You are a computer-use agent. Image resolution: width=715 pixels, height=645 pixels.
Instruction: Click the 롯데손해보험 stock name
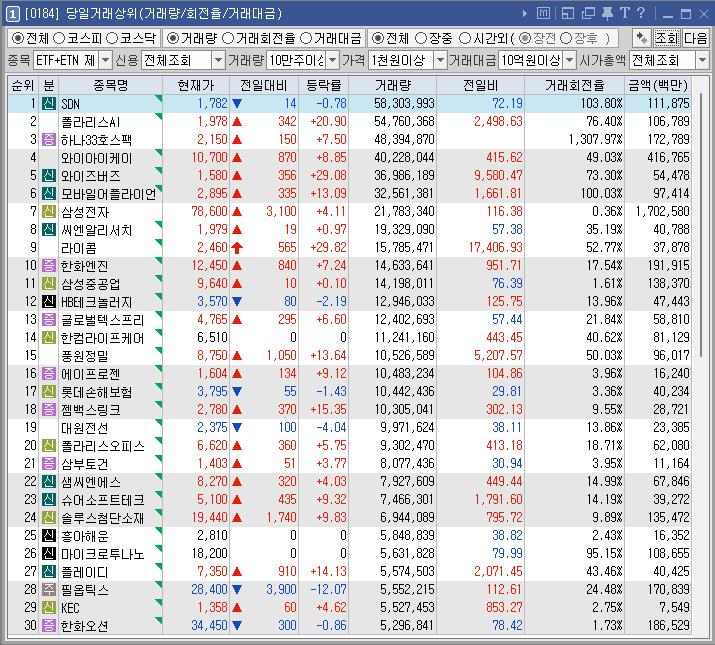click(x=97, y=392)
